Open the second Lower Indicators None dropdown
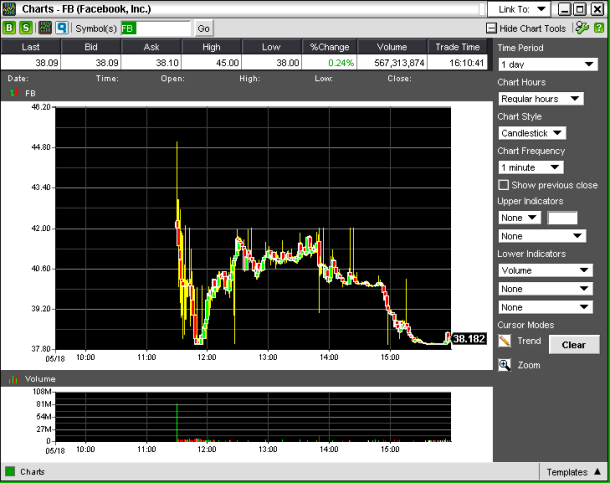 click(545, 289)
